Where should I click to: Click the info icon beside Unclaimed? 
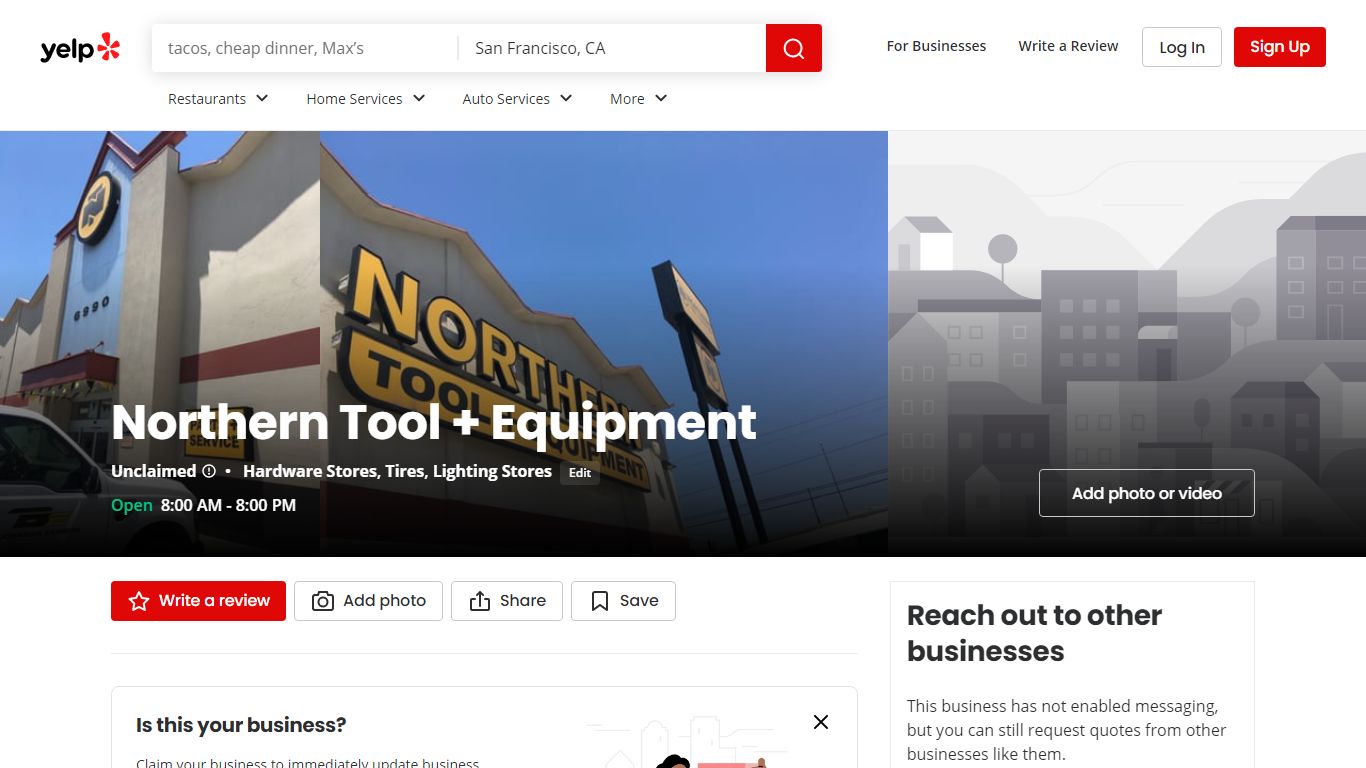[x=209, y=471]
